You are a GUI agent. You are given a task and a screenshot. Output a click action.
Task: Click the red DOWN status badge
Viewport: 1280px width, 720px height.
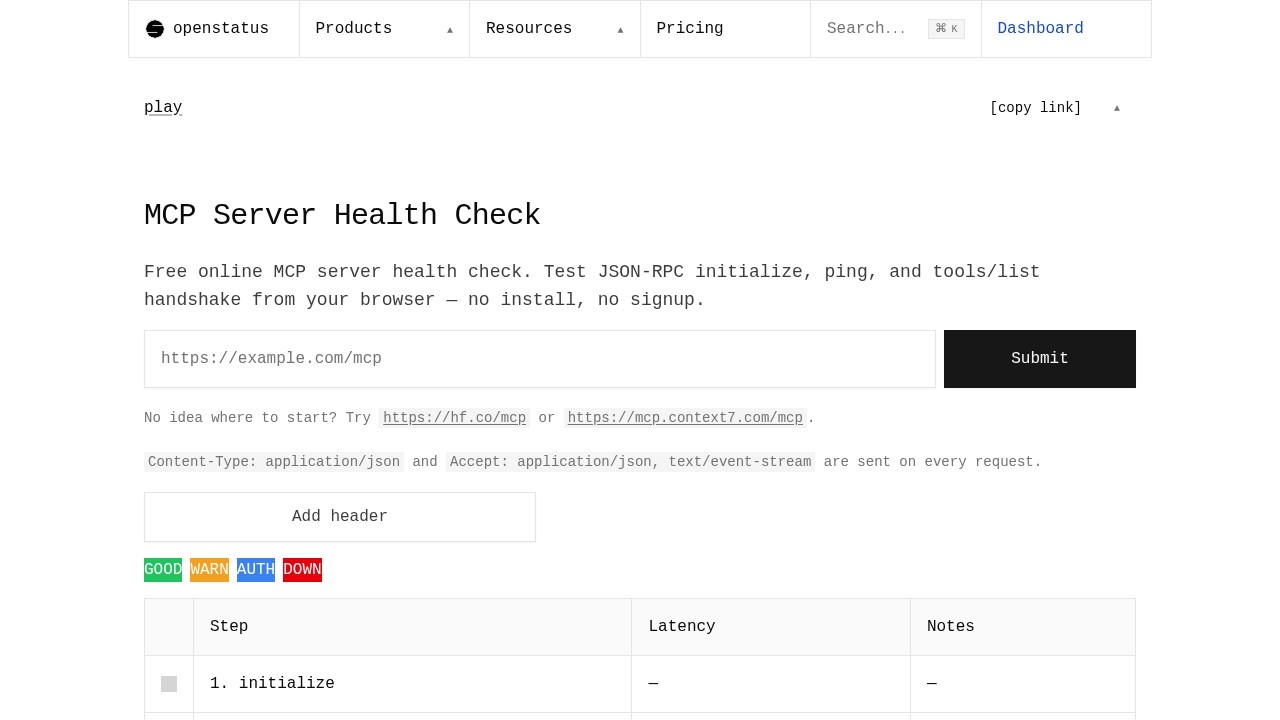pos(302,570)
